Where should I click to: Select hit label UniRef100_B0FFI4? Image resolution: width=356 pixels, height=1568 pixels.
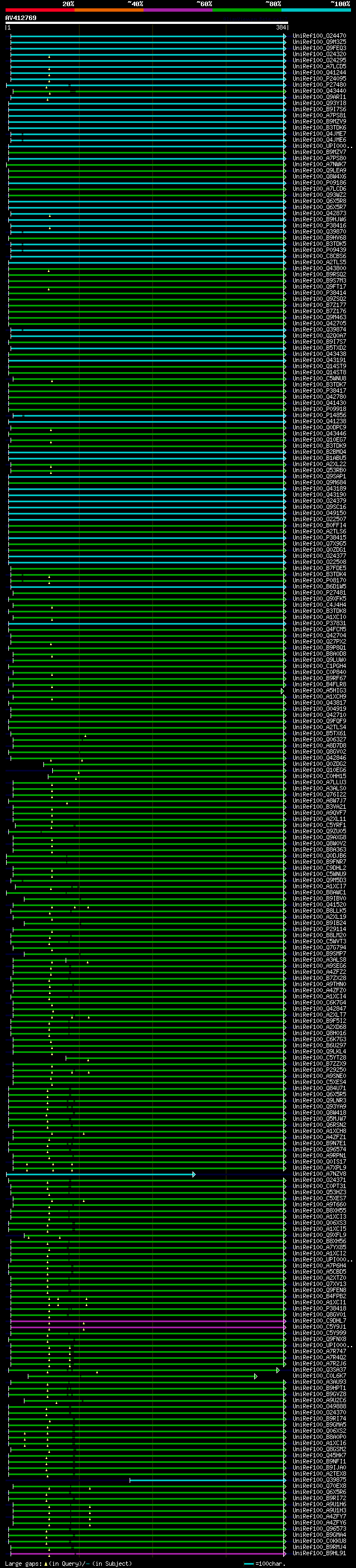[x=319, y=525]
